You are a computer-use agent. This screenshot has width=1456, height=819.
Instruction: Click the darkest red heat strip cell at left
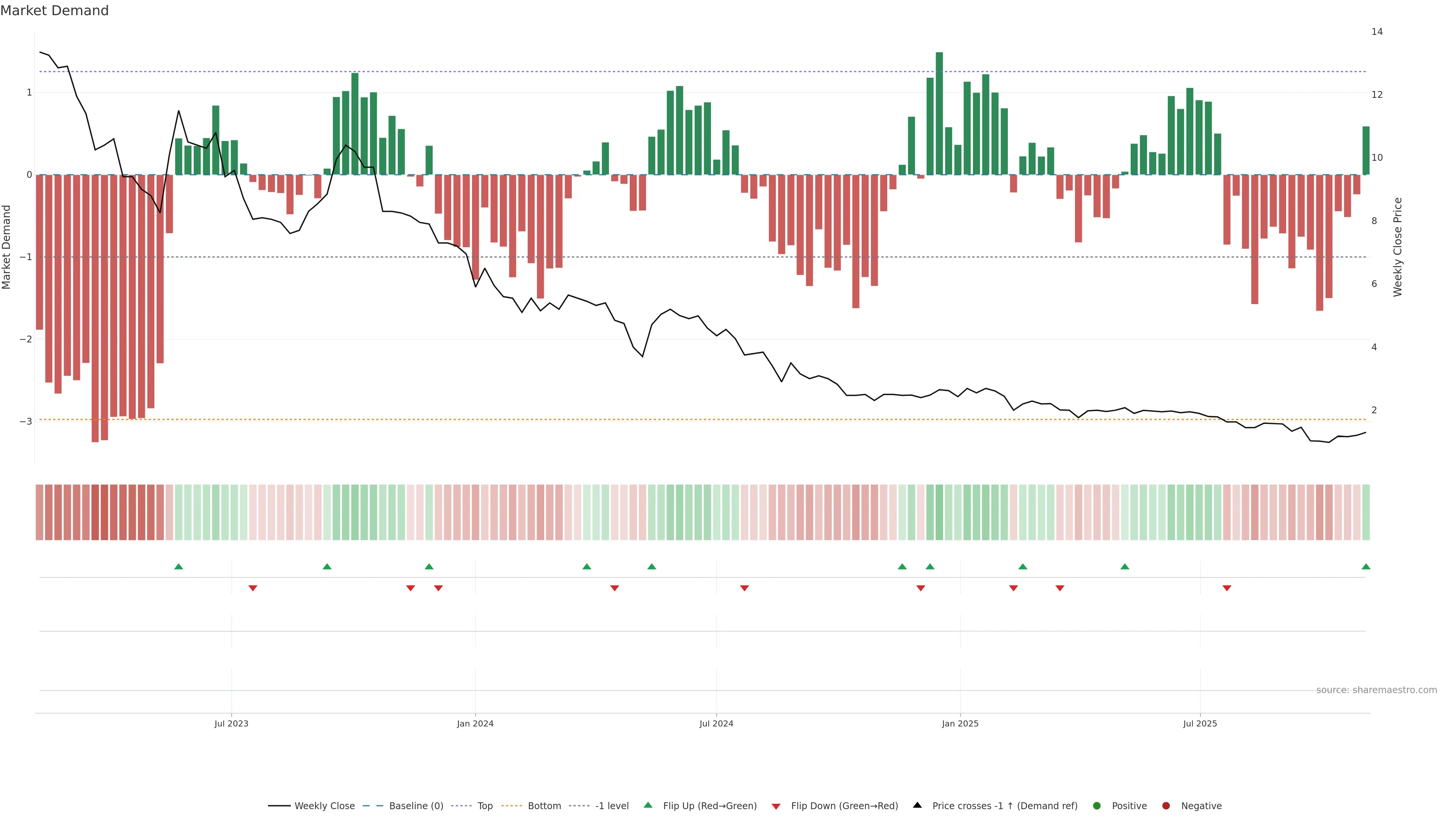tap(95, 512)
